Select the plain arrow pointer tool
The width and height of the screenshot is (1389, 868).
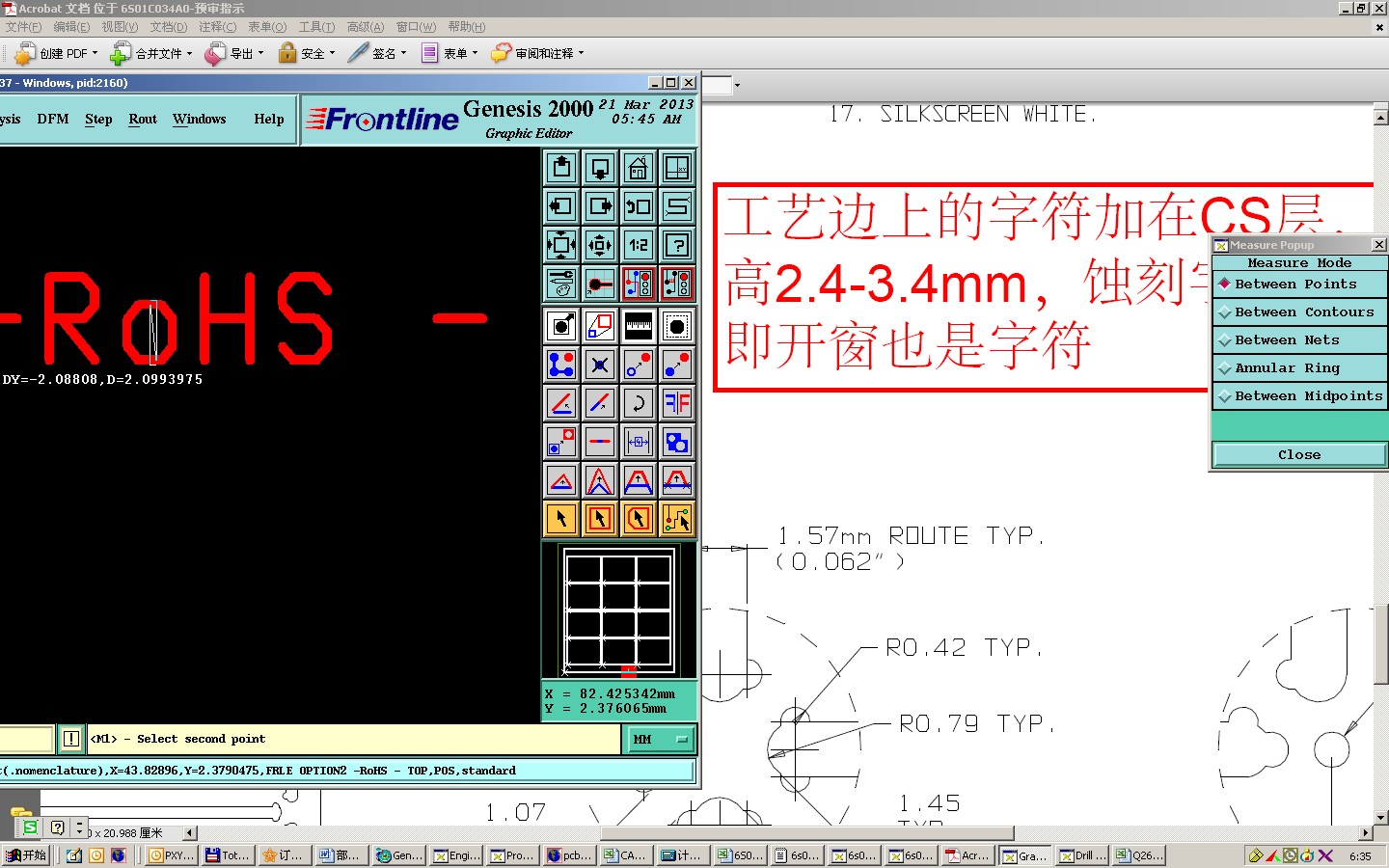[561, 519]
